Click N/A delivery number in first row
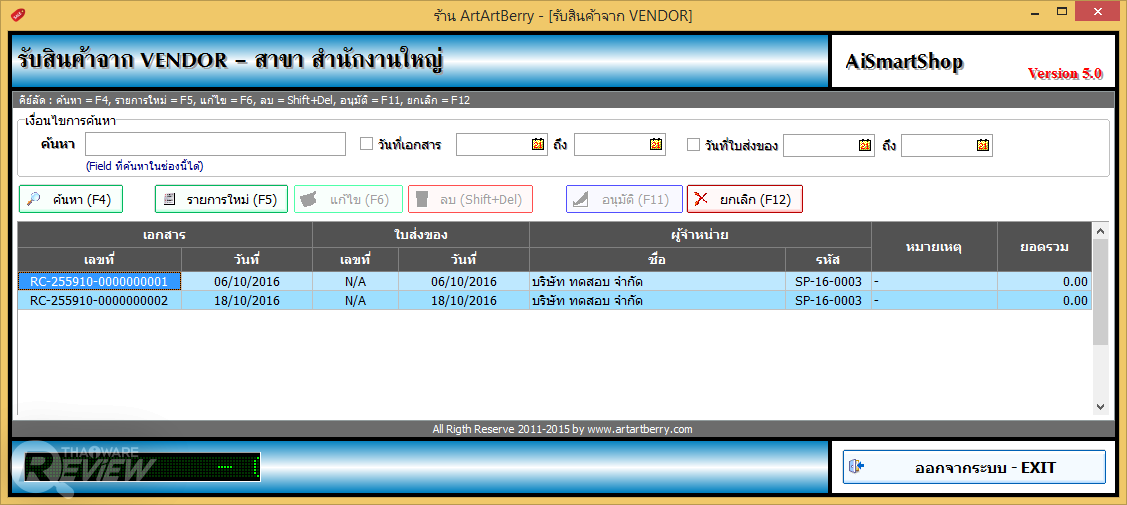The height and width of the screenshot is (505, 1127). click(355, 282)
